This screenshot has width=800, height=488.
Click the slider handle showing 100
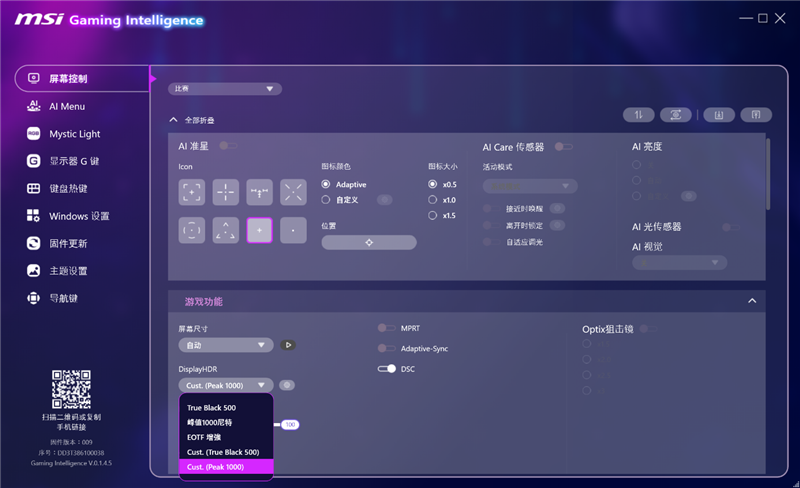click(x=290, y=424)
